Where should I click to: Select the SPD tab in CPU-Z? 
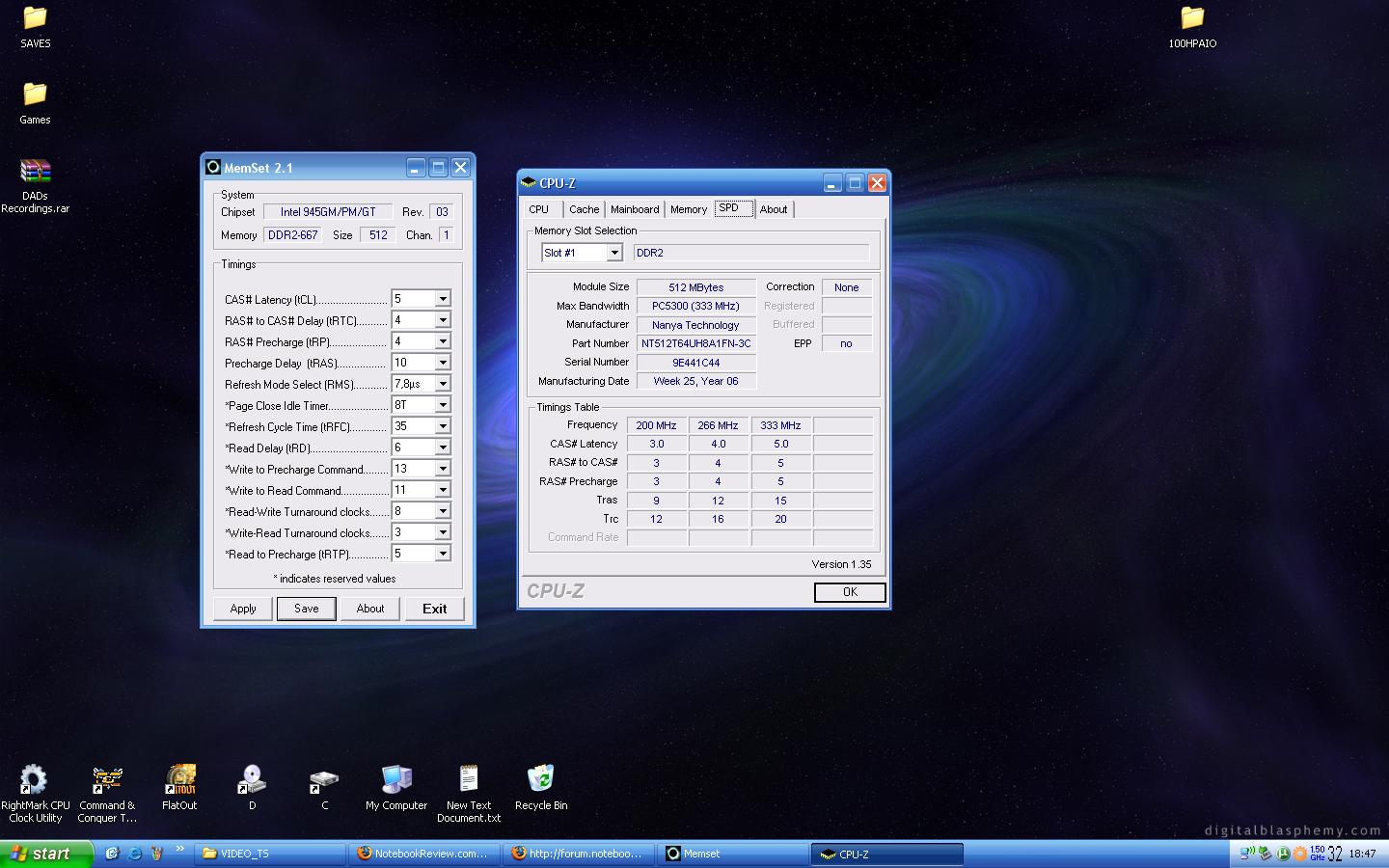point(733,208)
